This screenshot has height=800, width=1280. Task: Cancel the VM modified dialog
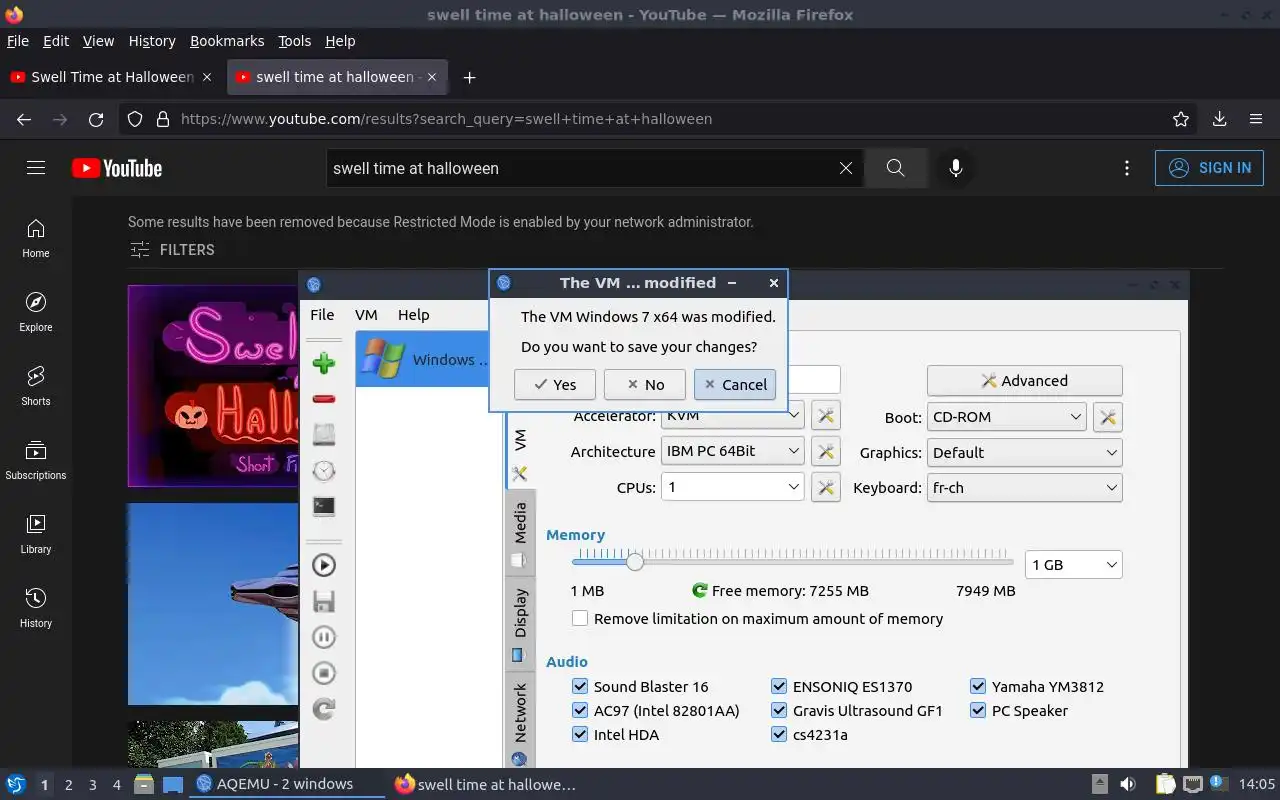(735, 384)
